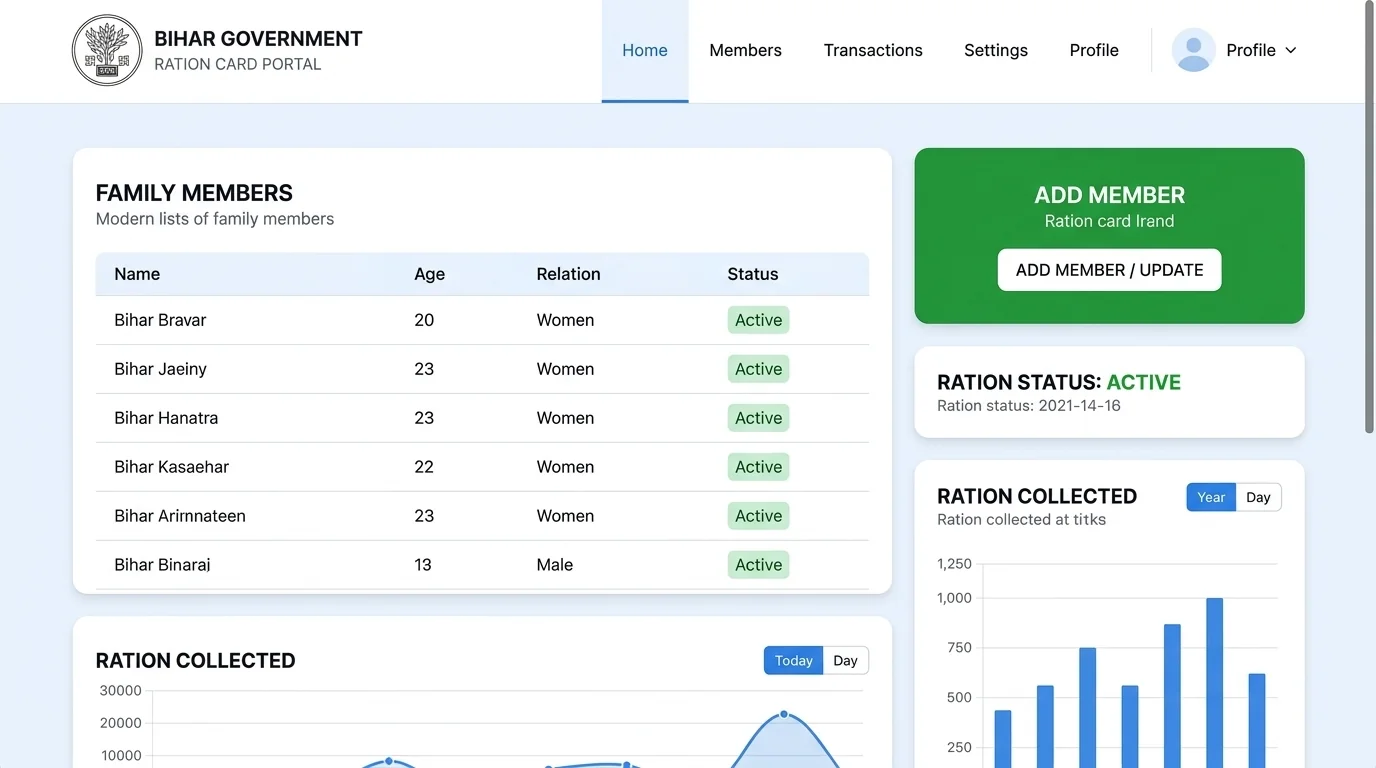
Task: Click the green ACTIVE ration status text
Action: coord(1144,382)
